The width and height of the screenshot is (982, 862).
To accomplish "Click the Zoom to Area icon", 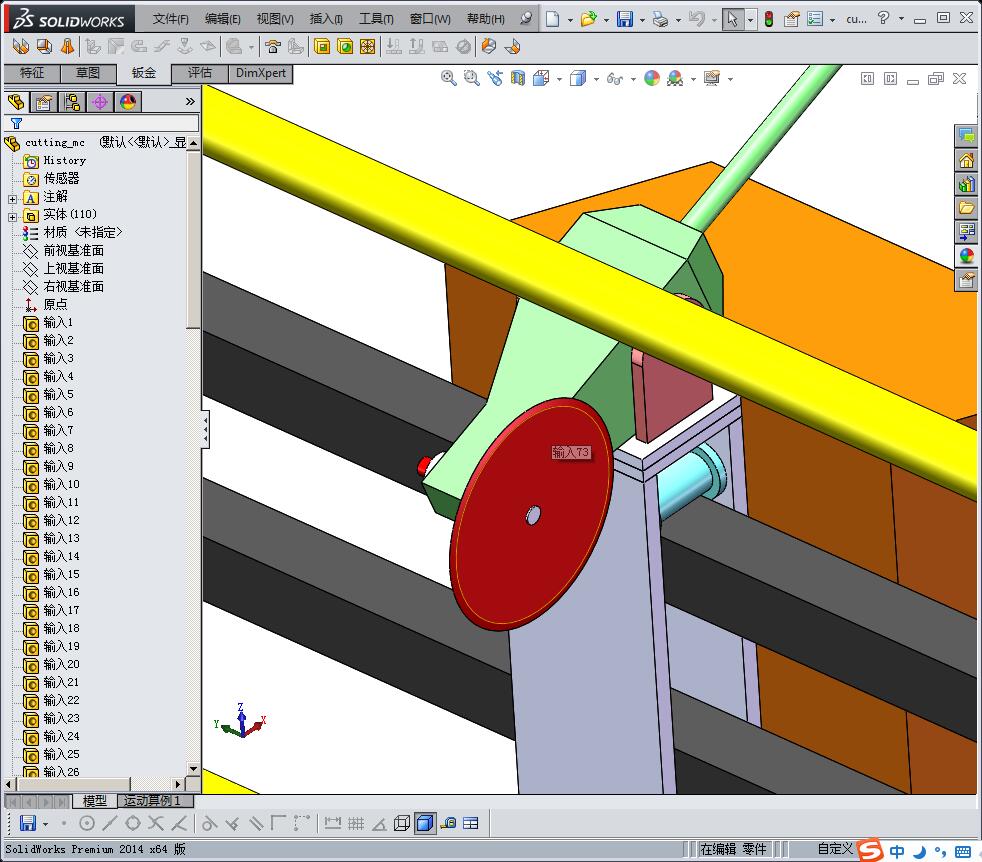I will (x=472, y=78).
